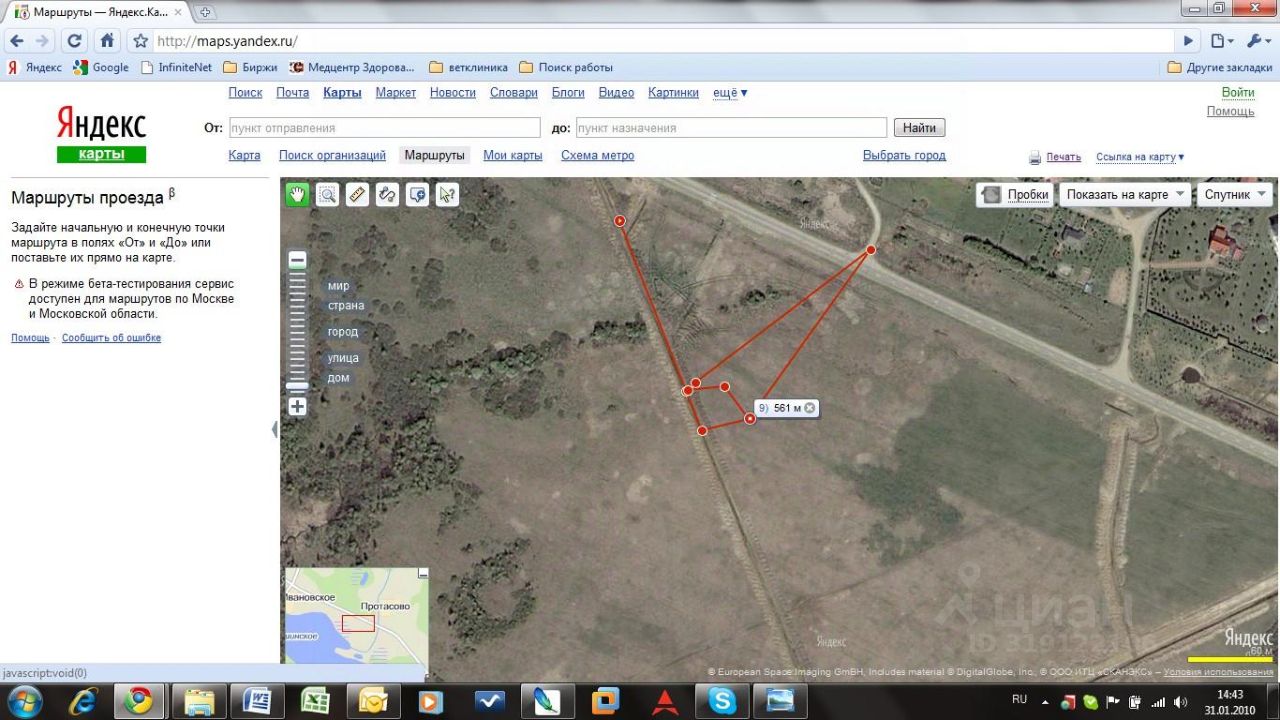Open the Показать на карте dropdown
Image resolution: width=1280 pixels, height=720 pixels.
(x=1125, y=195)
